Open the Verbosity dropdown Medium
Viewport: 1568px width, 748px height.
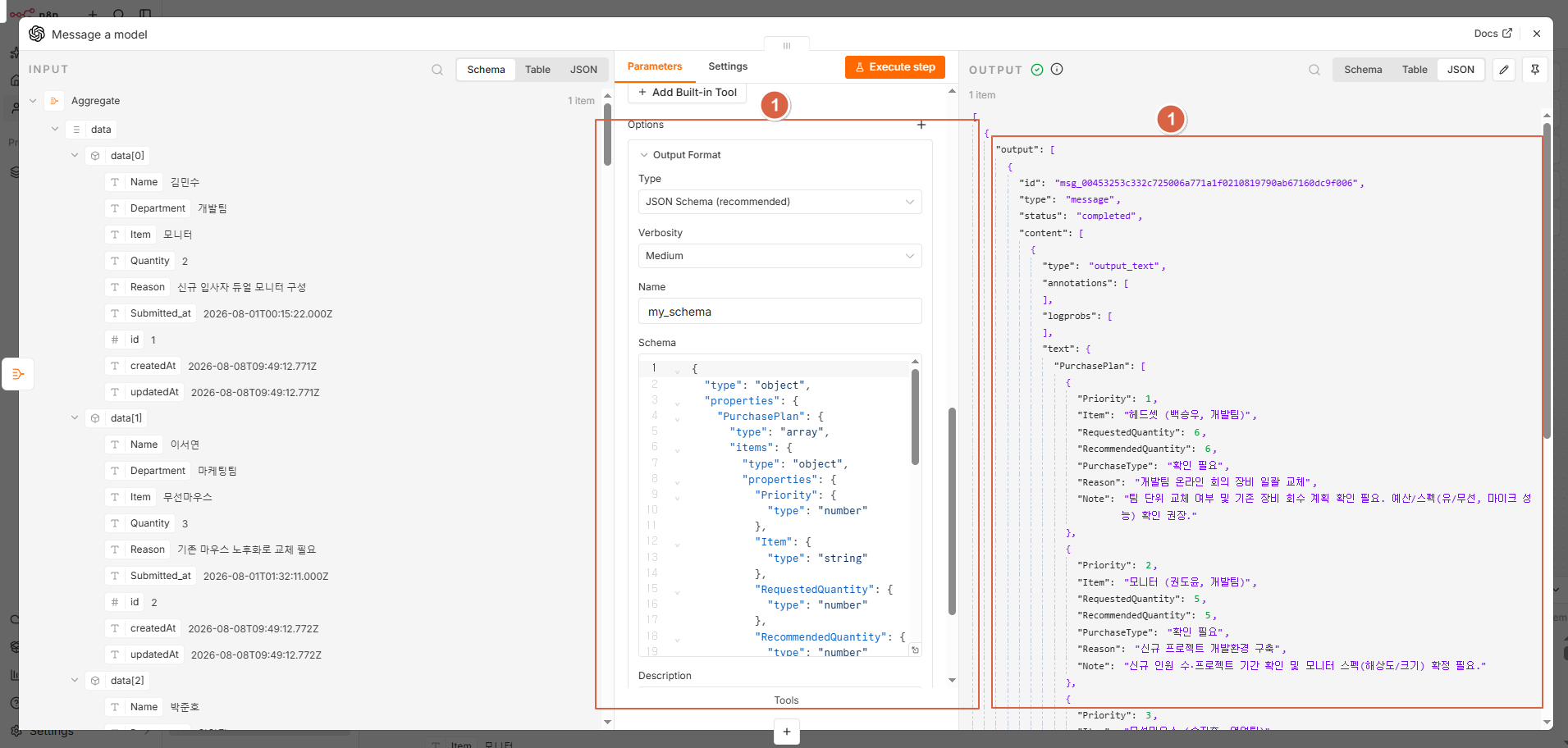click(x=779, y=256)
